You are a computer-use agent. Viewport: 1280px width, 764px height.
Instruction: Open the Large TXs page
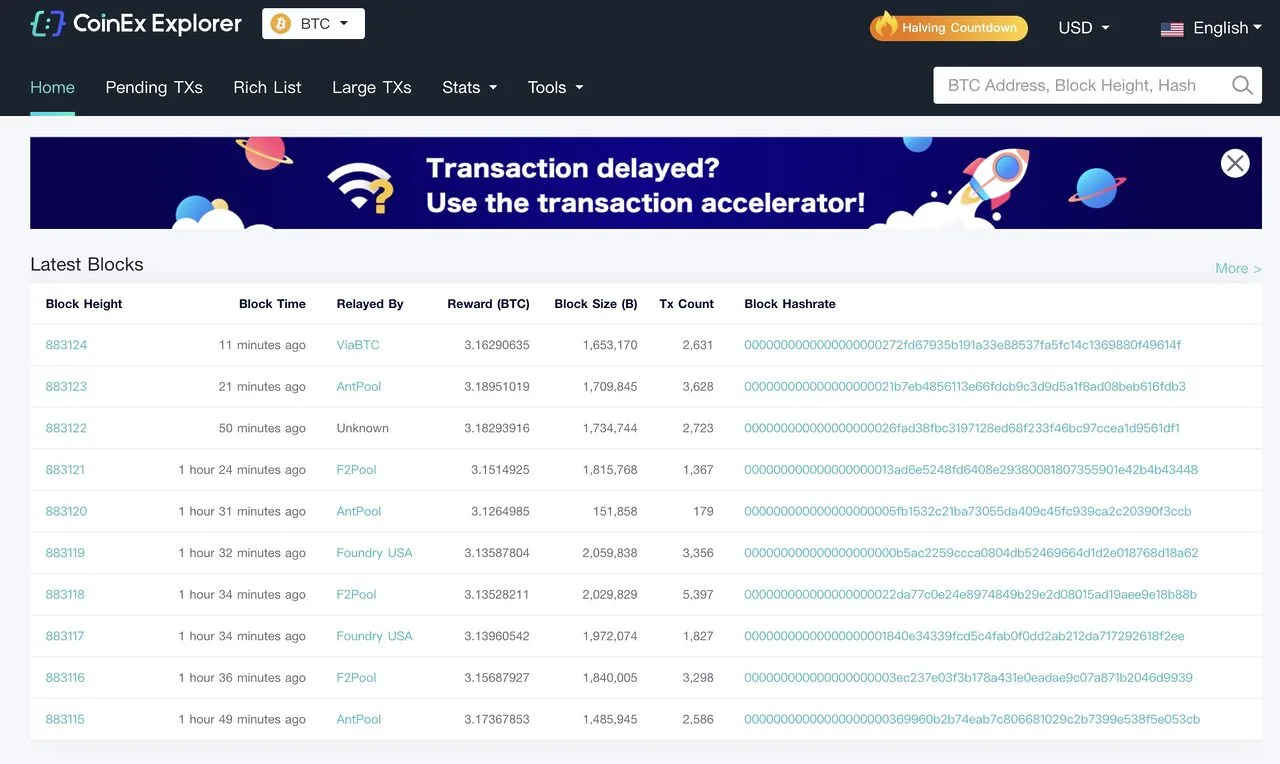click(x=372, y=88)
